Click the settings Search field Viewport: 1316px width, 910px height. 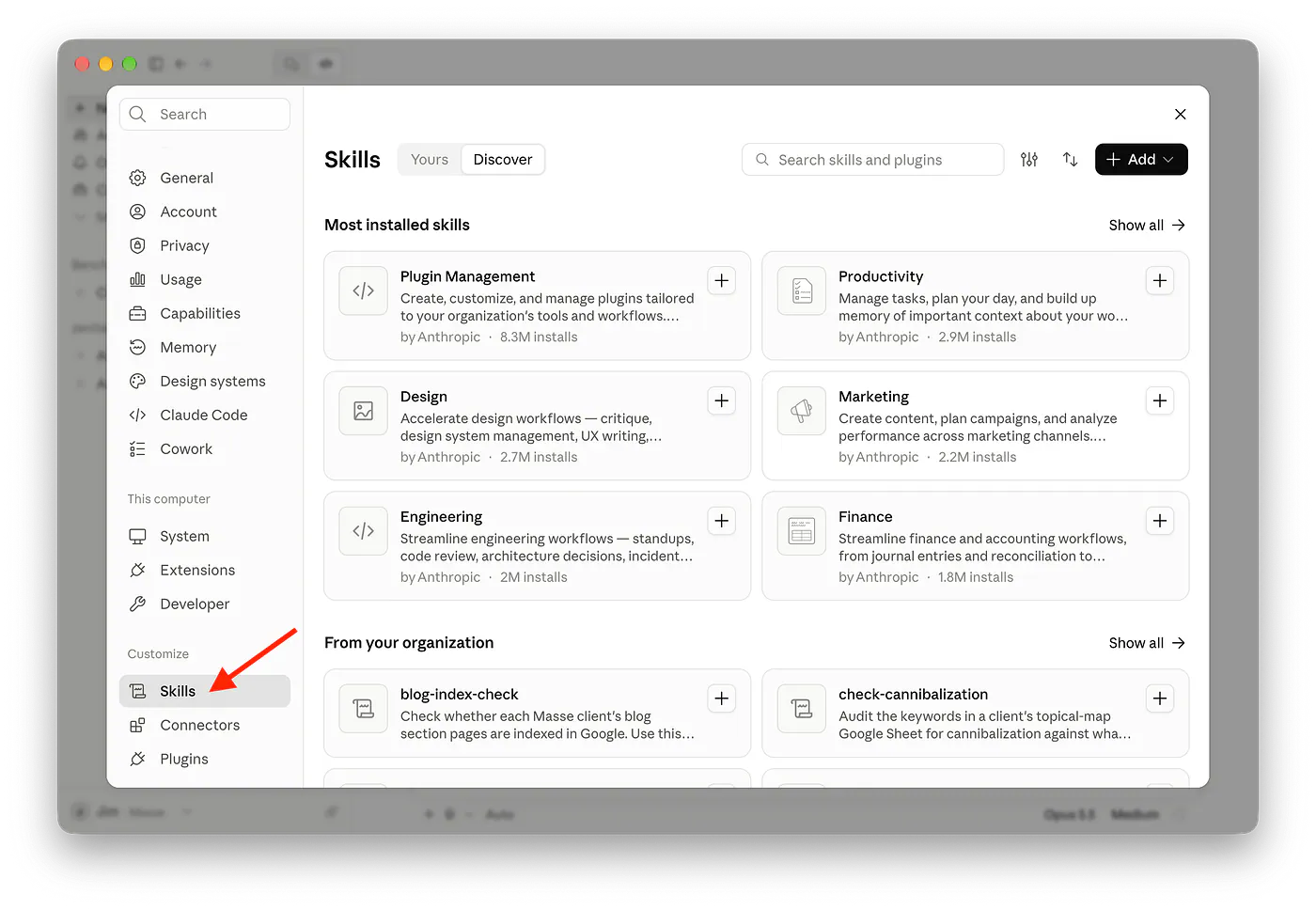[205, 114]
